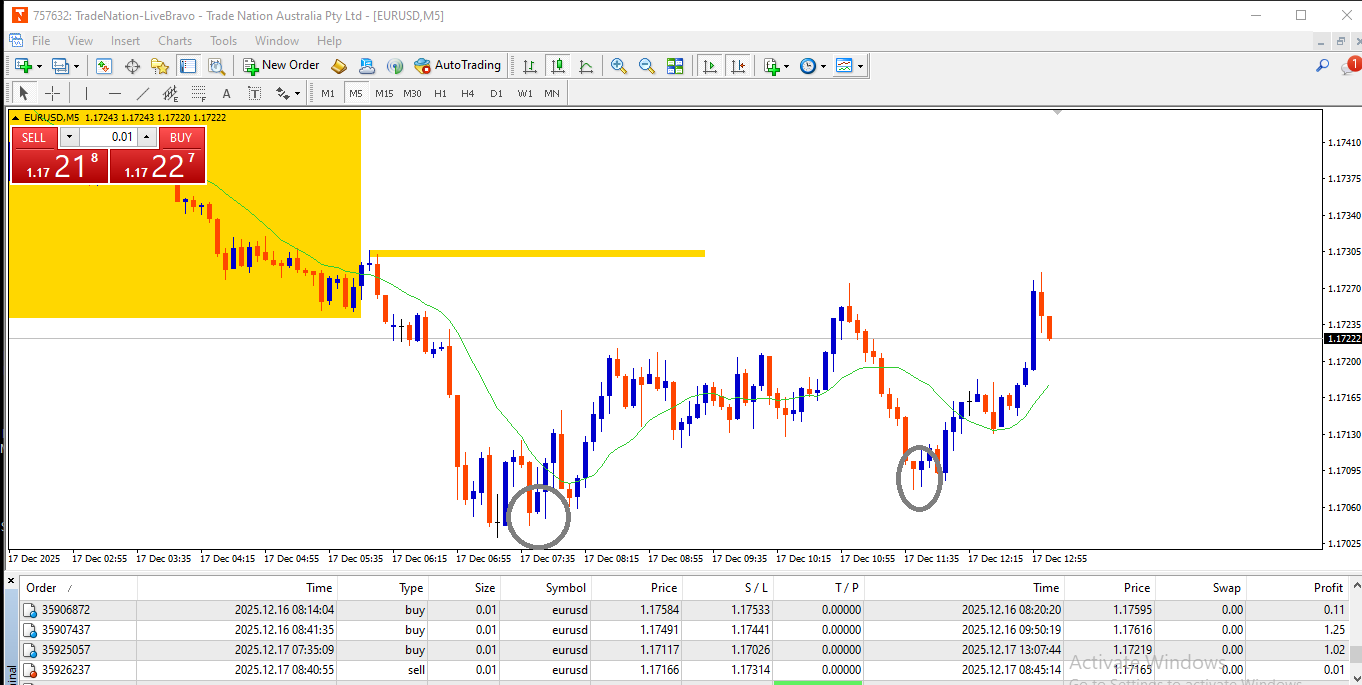The height and width of the screenshot is (685, 1362).
Task: Increase lot size with up arrow
Action: (x=147, y=138)
